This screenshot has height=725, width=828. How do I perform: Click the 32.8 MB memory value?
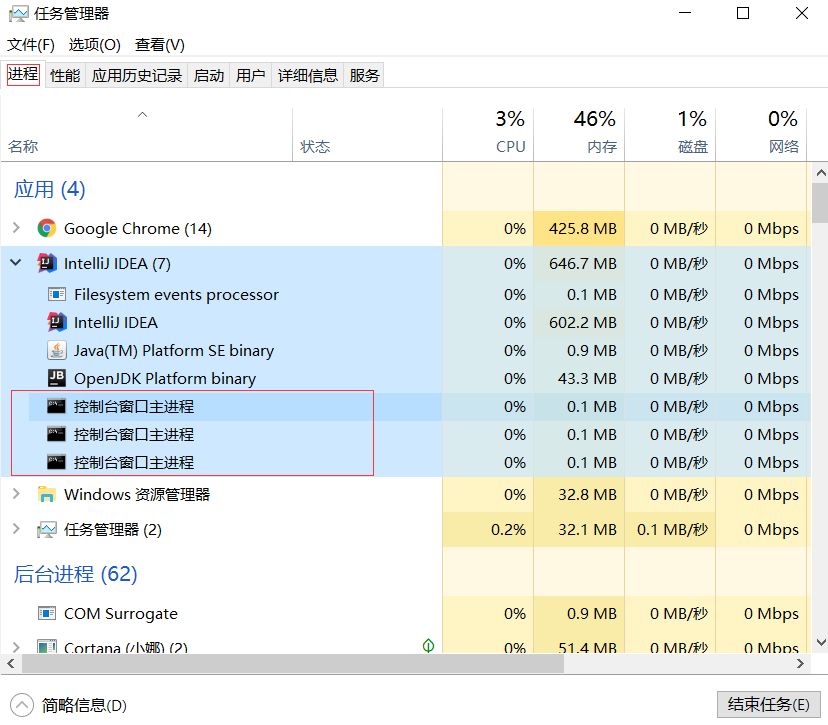coord(587,495)
